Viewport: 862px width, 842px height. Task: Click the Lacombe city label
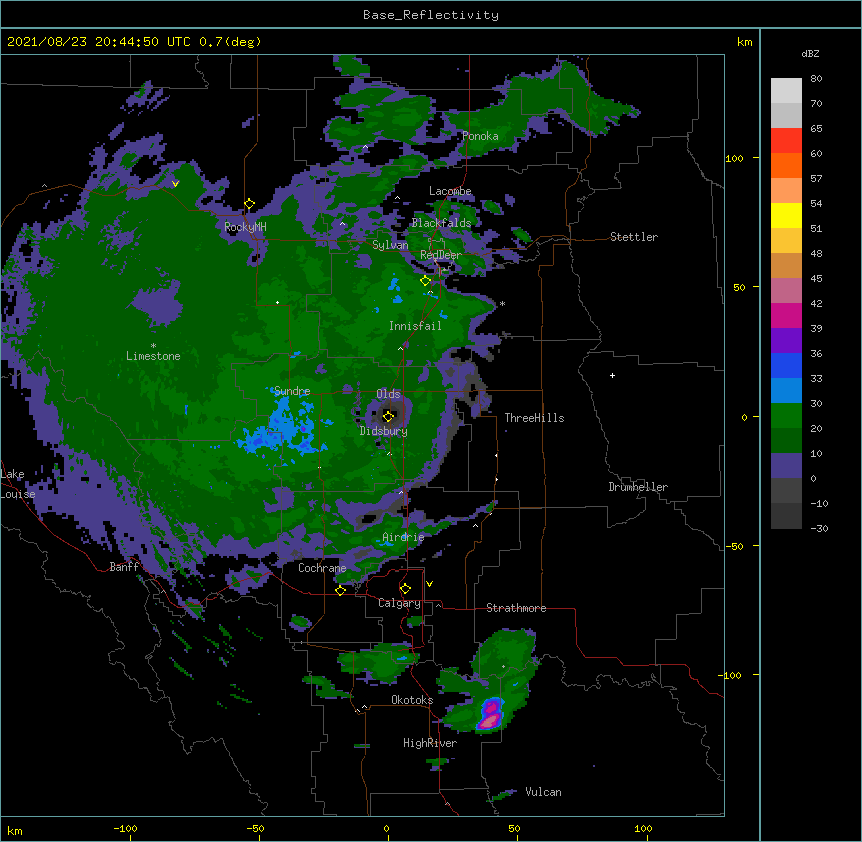coord(450,191)
